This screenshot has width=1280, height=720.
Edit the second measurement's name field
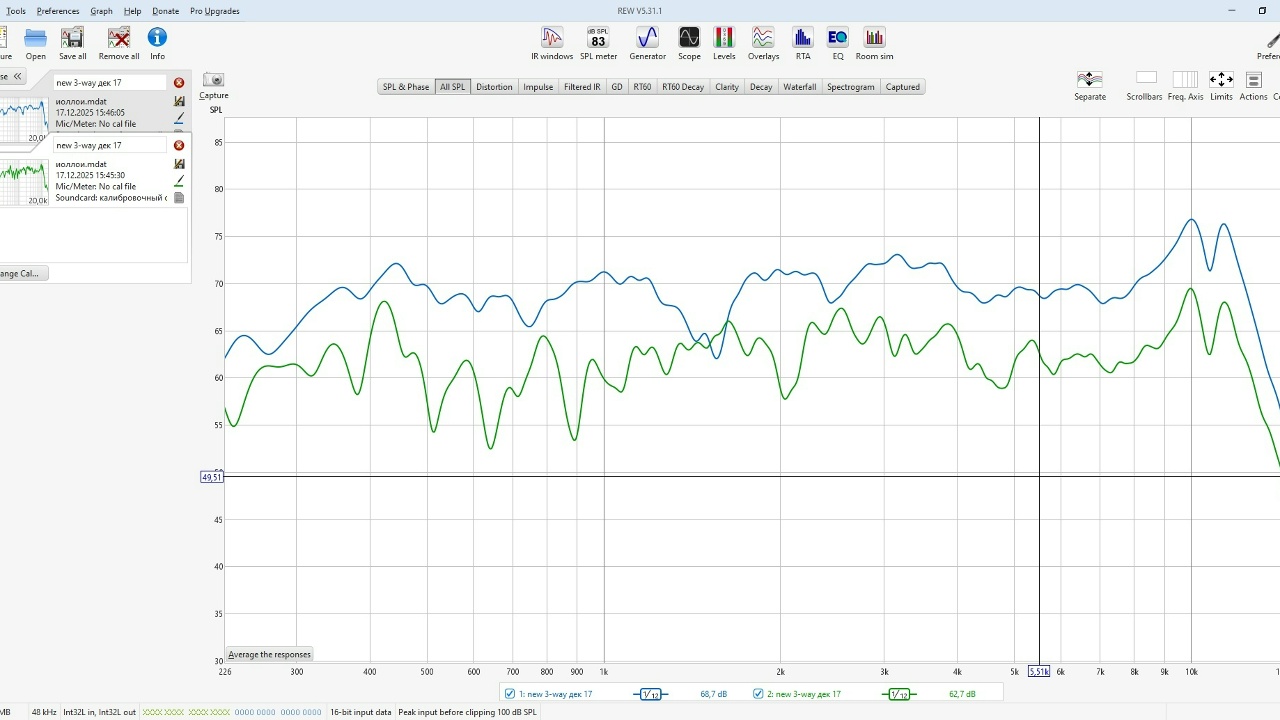coord(110,146)
